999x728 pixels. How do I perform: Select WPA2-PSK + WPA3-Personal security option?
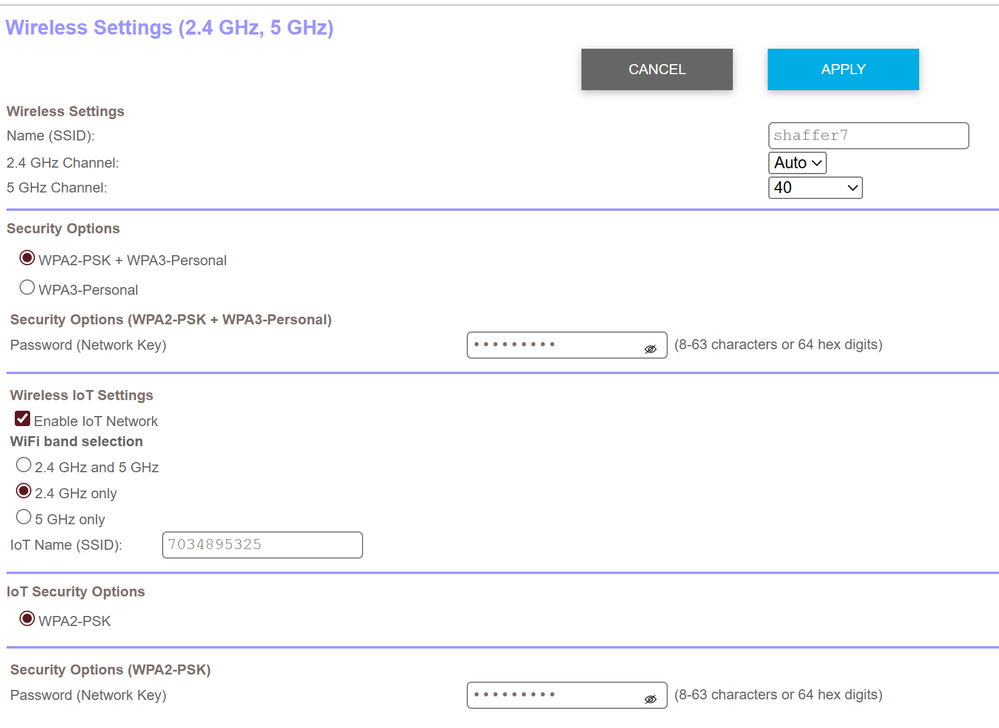[x=28, y=259]
